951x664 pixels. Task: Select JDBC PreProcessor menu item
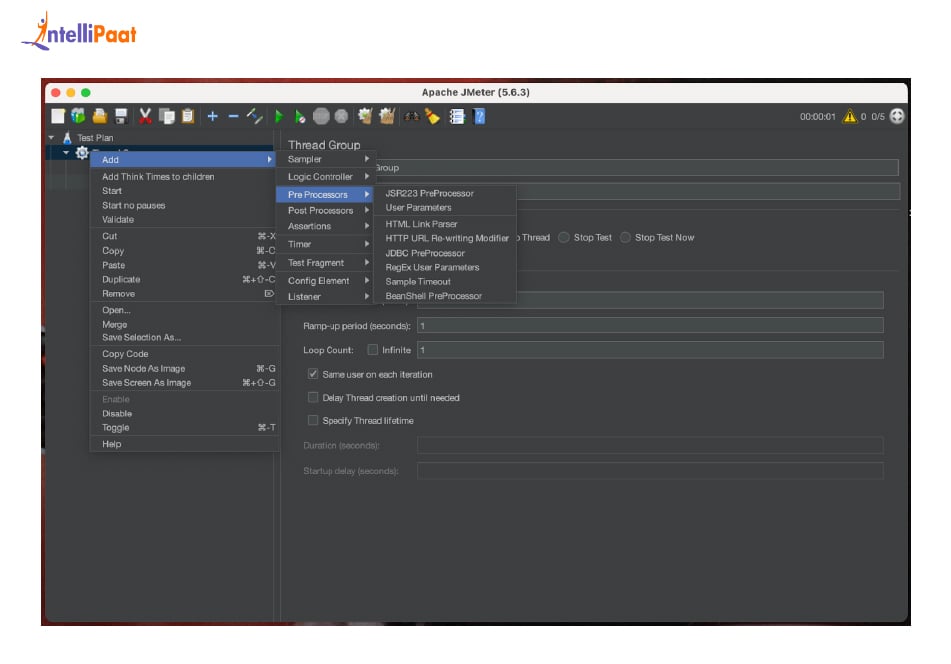pos(445,253)
